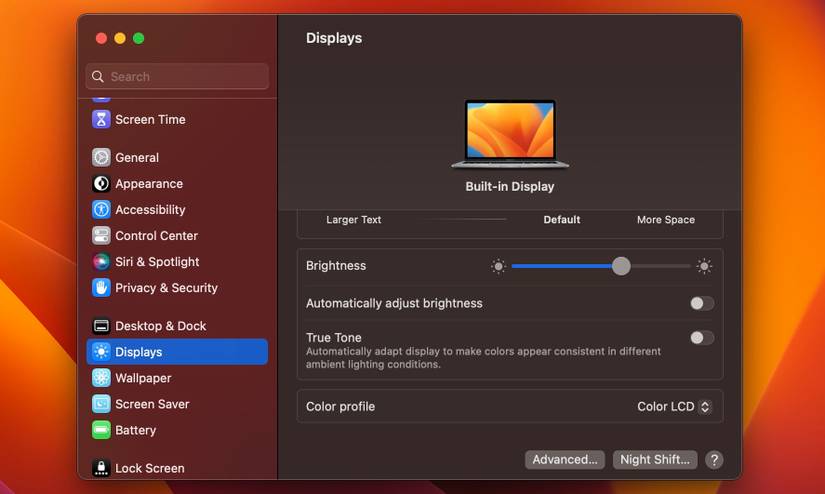Select Wallpaper in the sidebar
825x494 pixels.
143,378
